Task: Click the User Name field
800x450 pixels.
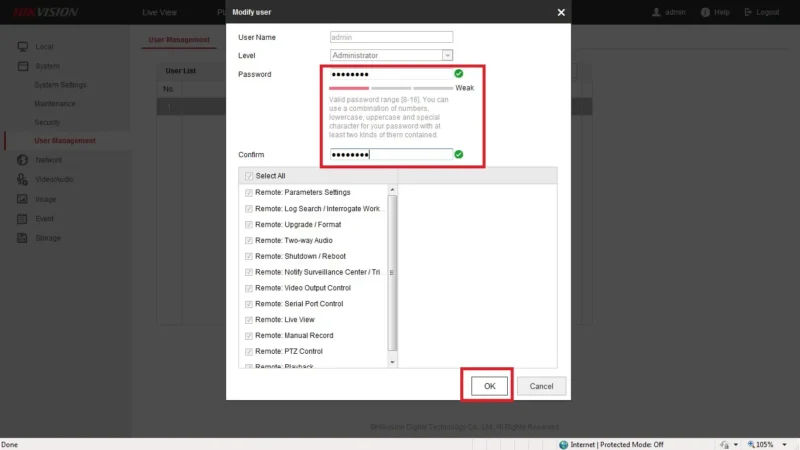Action: pos(391,37)
